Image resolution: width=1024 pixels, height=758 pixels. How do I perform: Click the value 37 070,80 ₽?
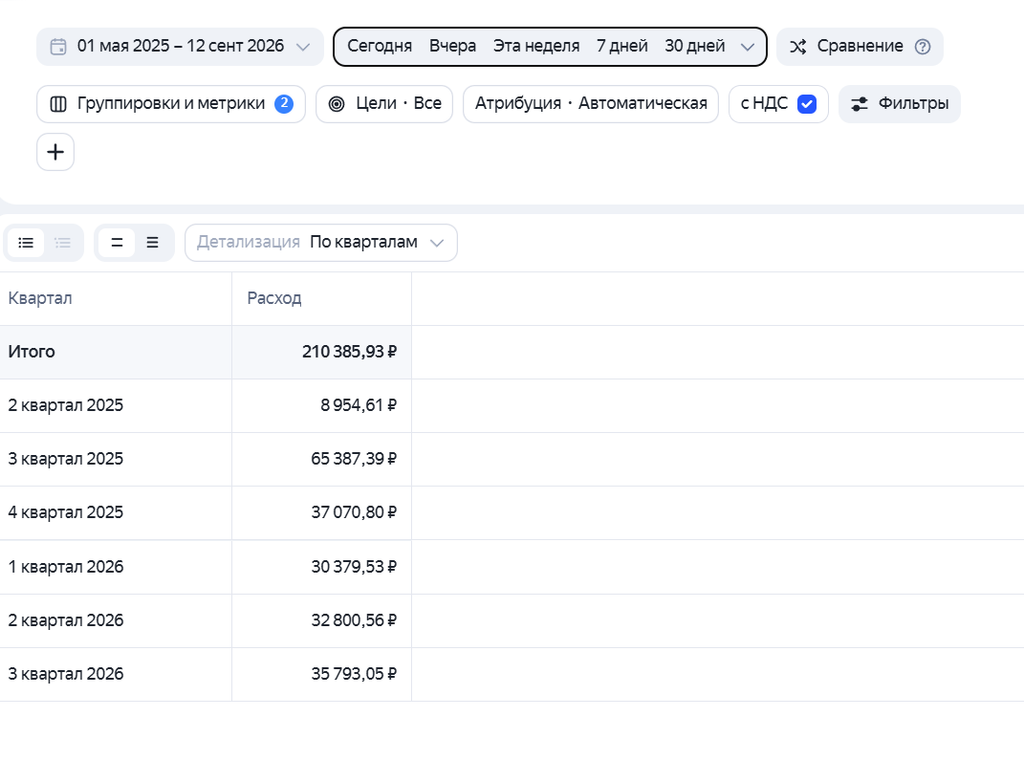point(354,513)
